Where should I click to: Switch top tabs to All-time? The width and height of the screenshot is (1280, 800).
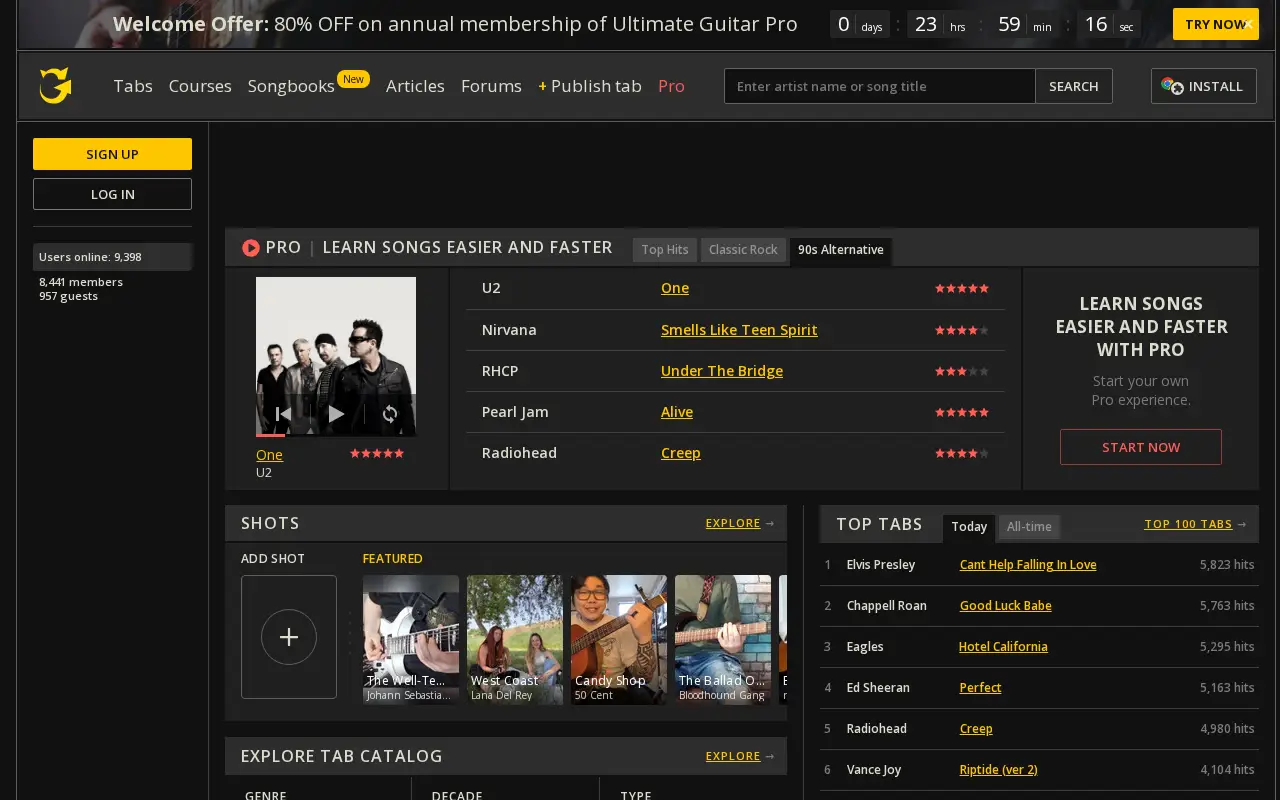point(1029,527)
